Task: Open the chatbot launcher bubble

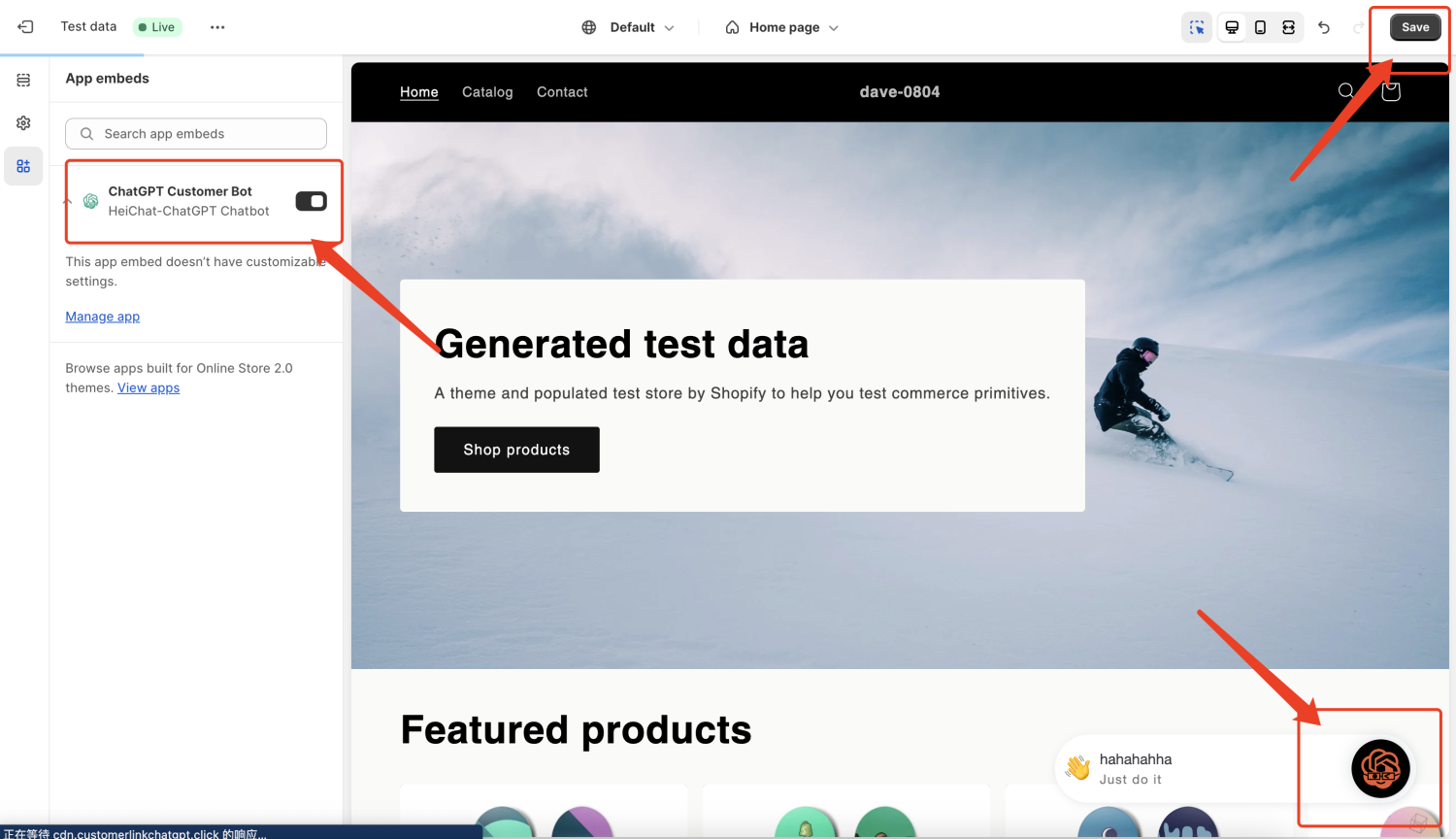Action: (x=1380, y=768)
